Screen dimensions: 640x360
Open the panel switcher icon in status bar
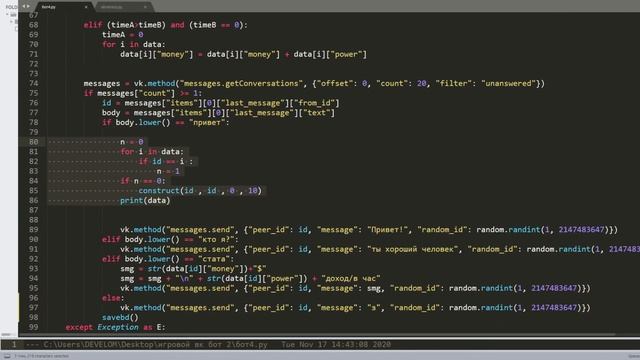pyautogui.click(x=7, y=356)
